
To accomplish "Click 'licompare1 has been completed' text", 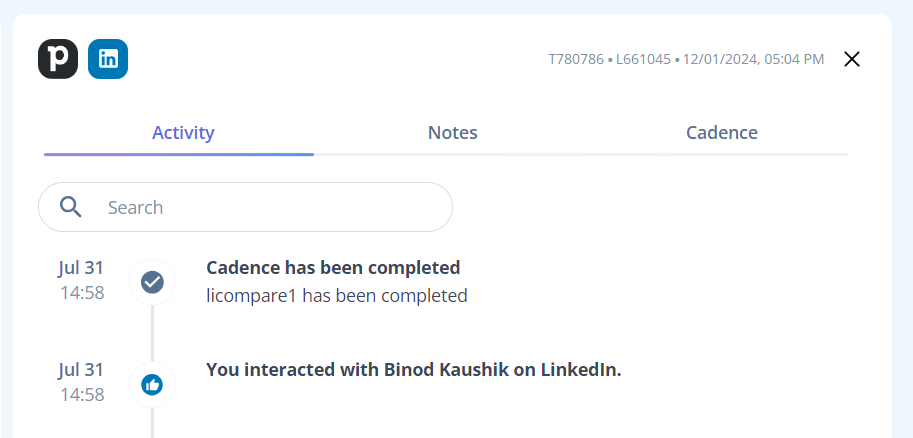I will [x=337, y=295].
